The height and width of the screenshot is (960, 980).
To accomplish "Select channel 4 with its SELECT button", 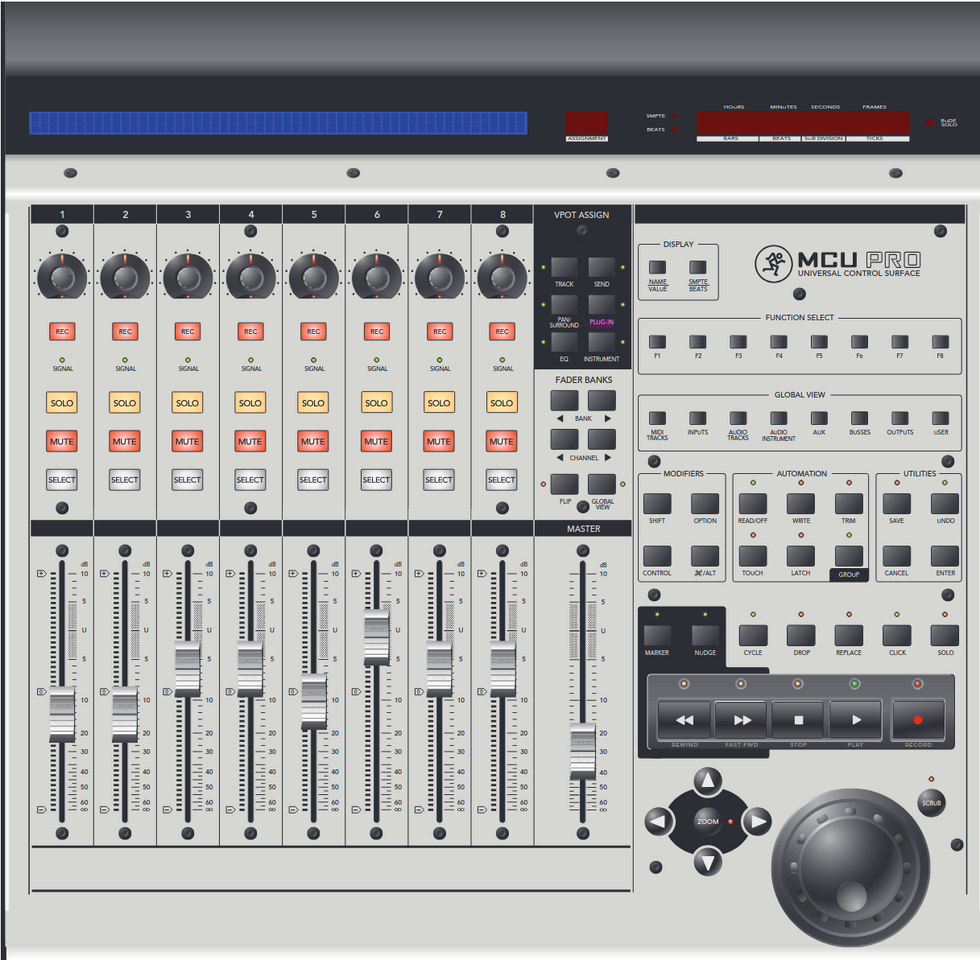I will (250, 480).
